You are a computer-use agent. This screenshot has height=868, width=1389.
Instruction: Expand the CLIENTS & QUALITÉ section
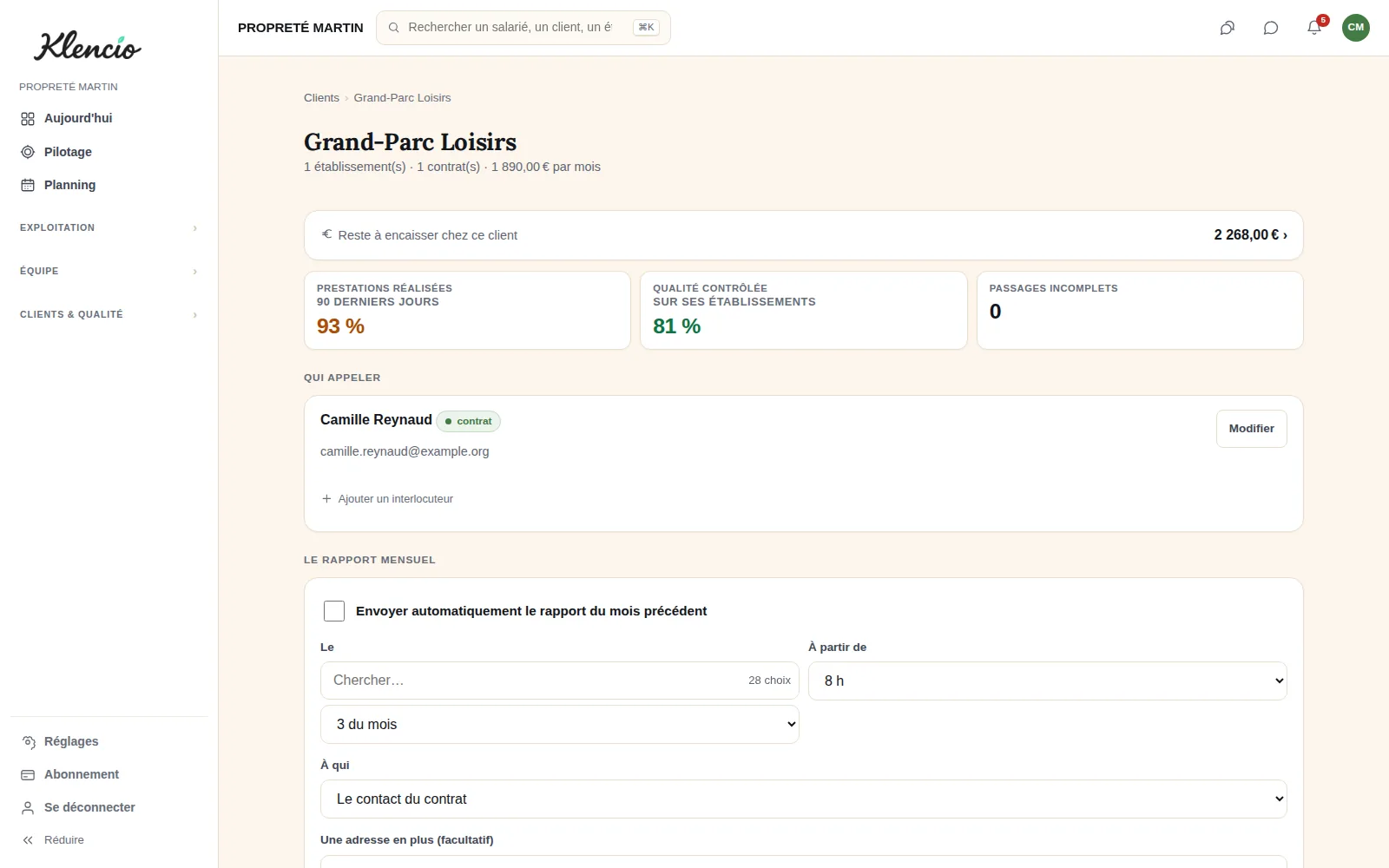coord(109,314)
